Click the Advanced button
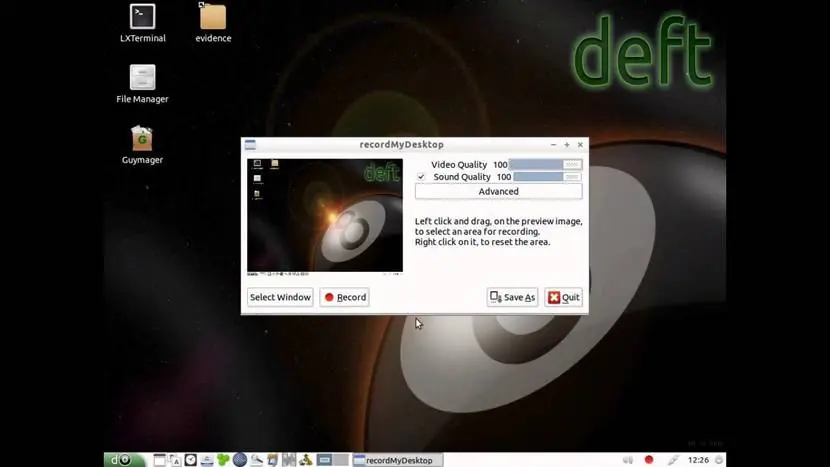 499,192
